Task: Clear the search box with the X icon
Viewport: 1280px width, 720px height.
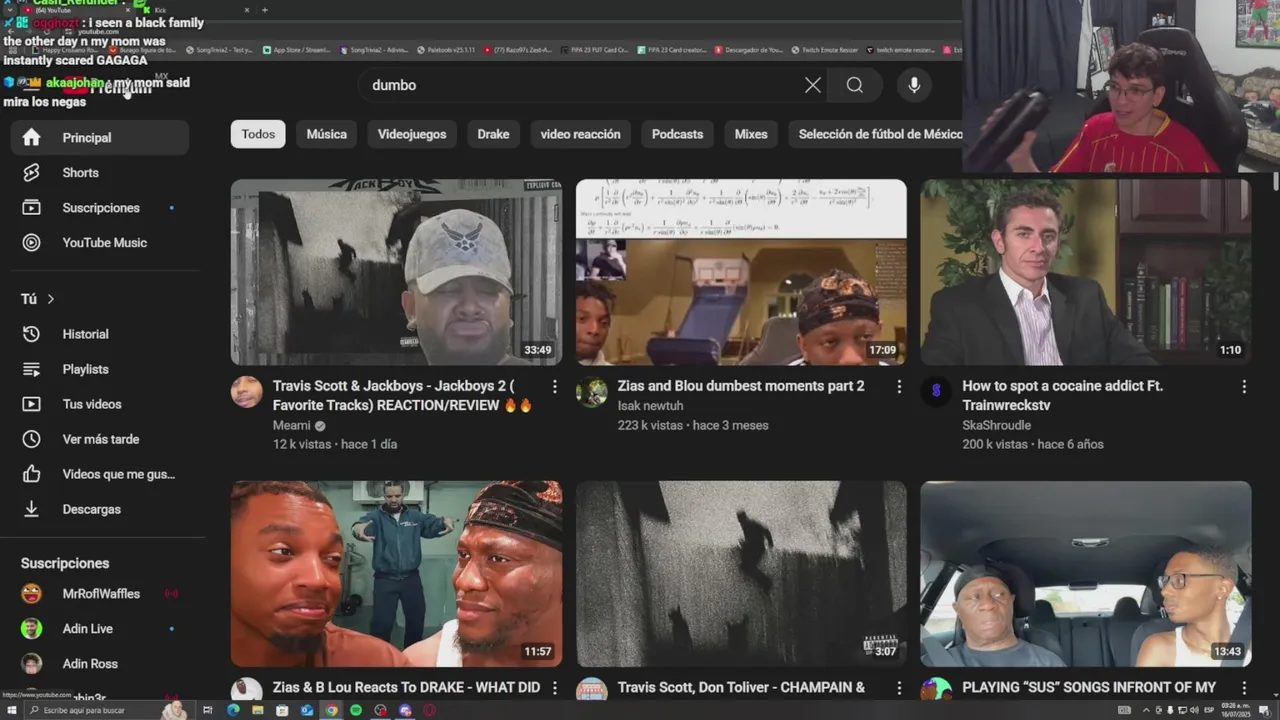Action: (813, 85)
